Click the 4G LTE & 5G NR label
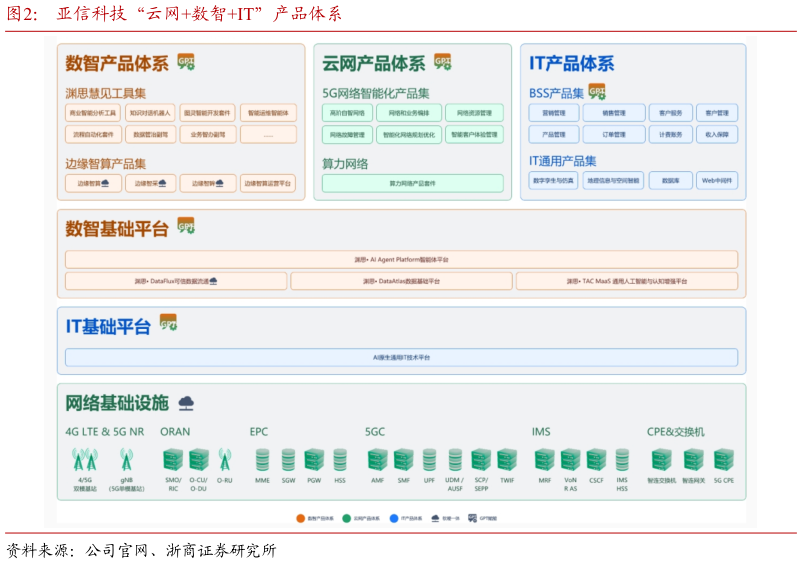The height and width of the screenshot is (564, 802). pyautogui.click(x=105, y=432)
